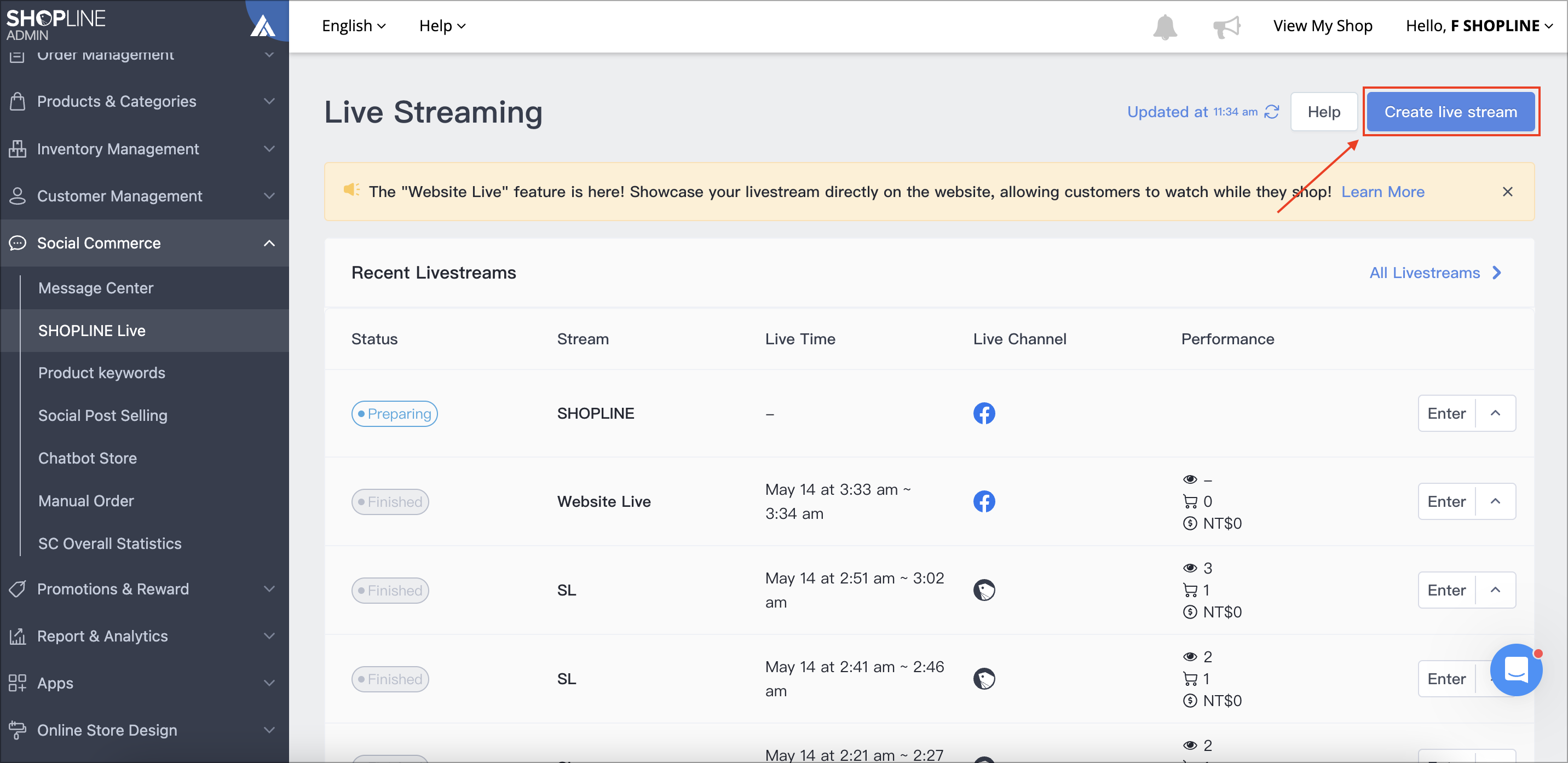Expand Products & Categories chevron
The width and height of the screenshot is (1568, 763).
click(x=269, y=101)
